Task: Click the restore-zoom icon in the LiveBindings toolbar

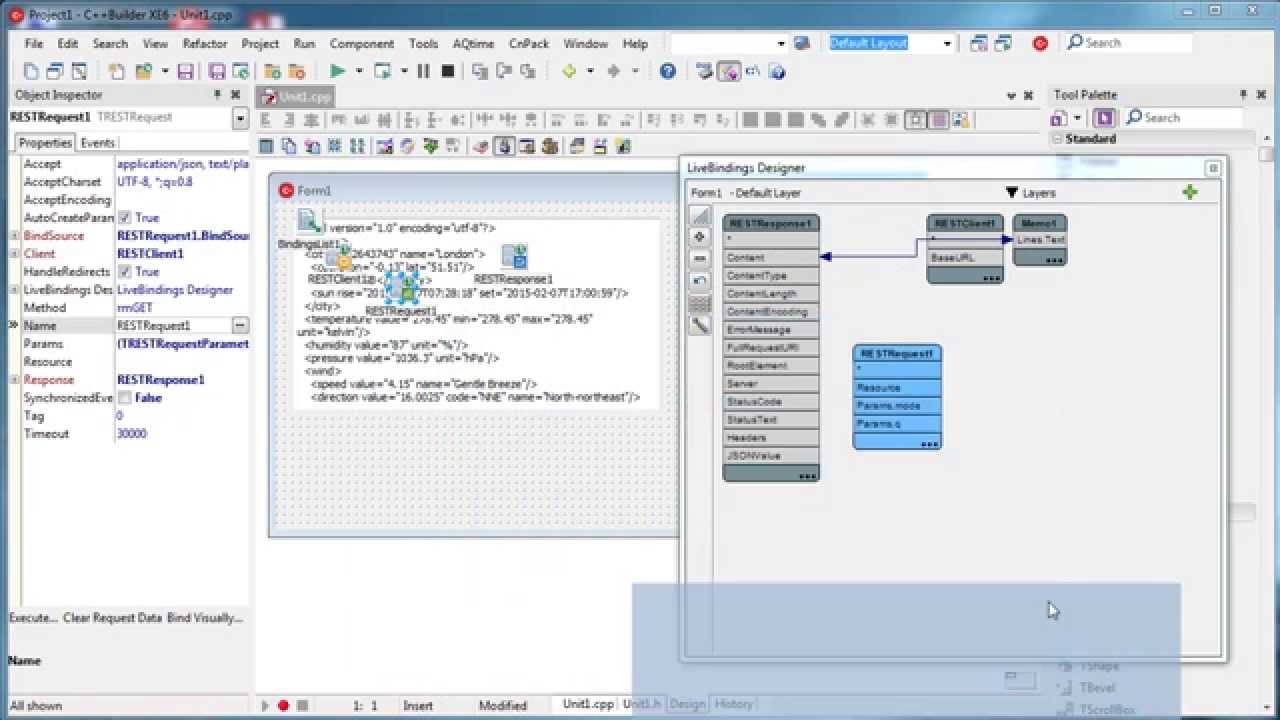Action: click(700, 281)
